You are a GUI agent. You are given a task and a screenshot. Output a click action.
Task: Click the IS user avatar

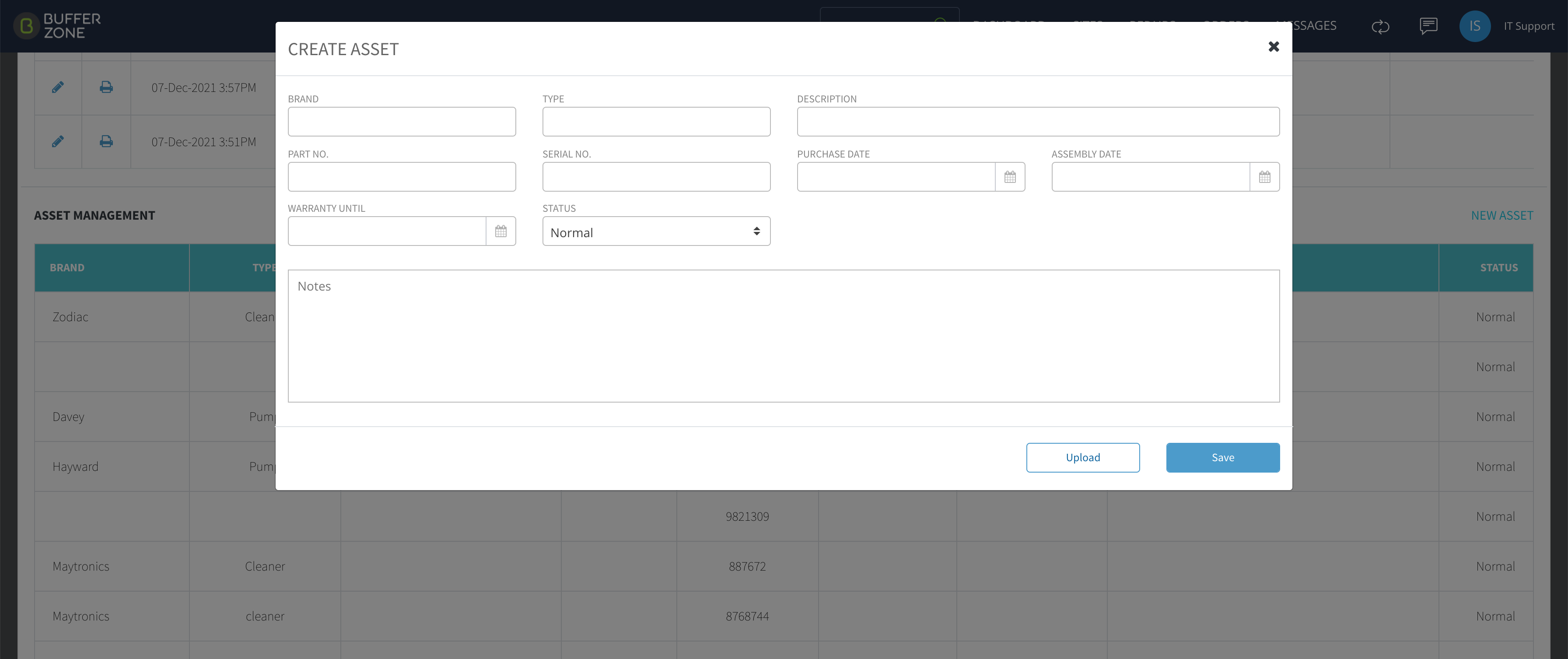pyautogui.click(x=1474, y=26)
